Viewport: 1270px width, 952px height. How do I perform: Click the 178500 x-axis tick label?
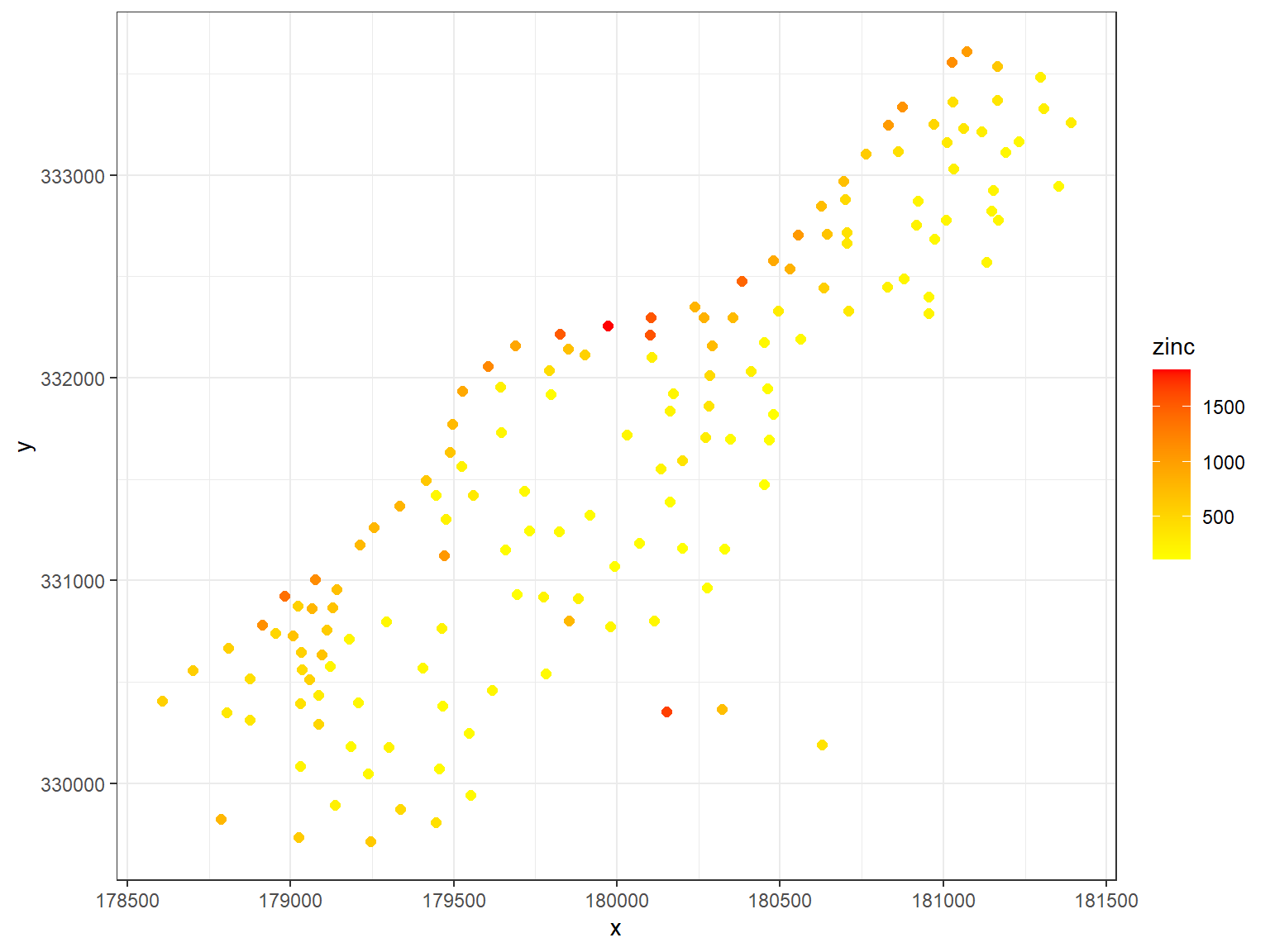(x=127, y=901)
